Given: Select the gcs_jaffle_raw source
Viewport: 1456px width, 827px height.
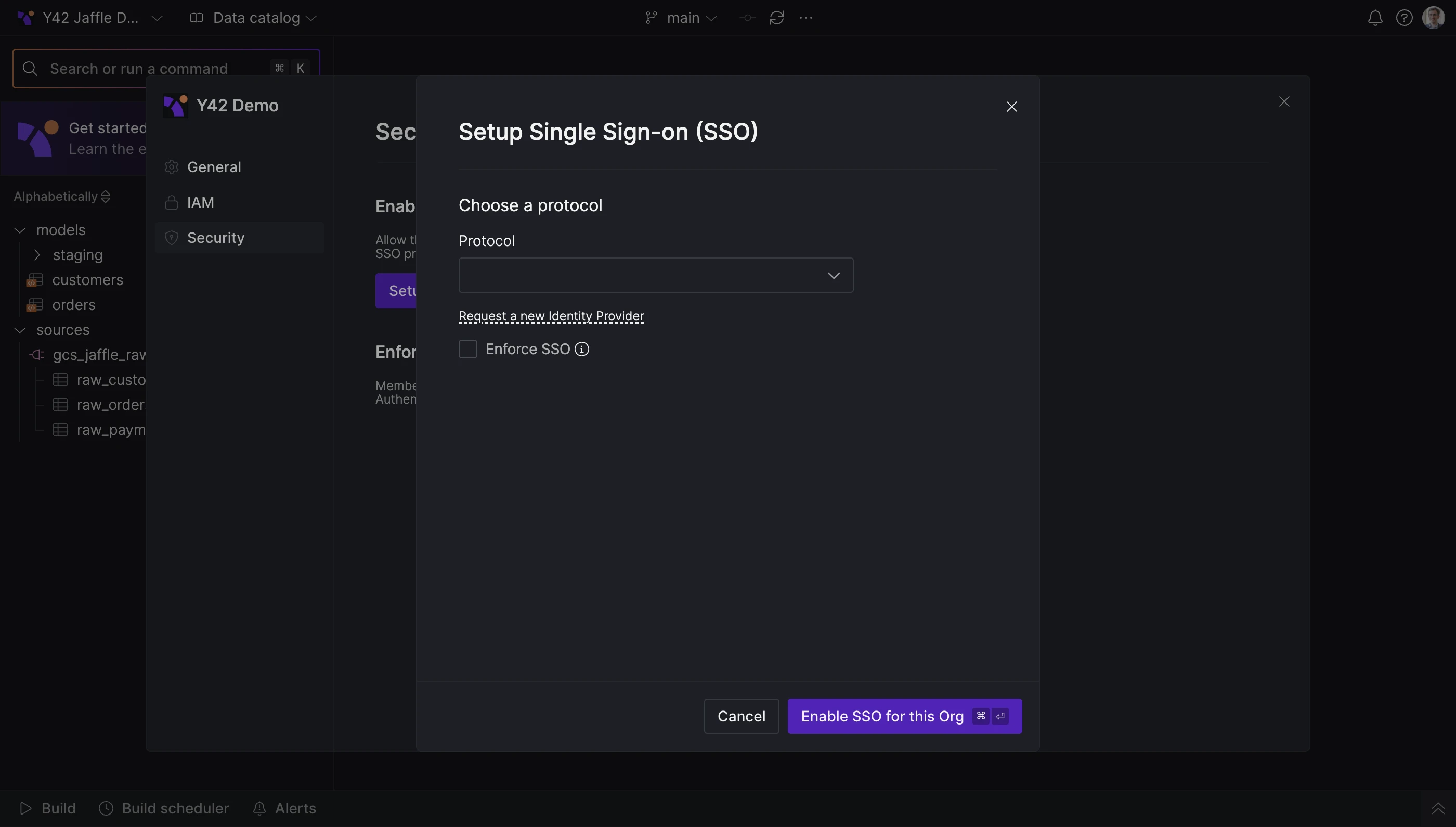Looking at the screenshot, I should 99,355.
